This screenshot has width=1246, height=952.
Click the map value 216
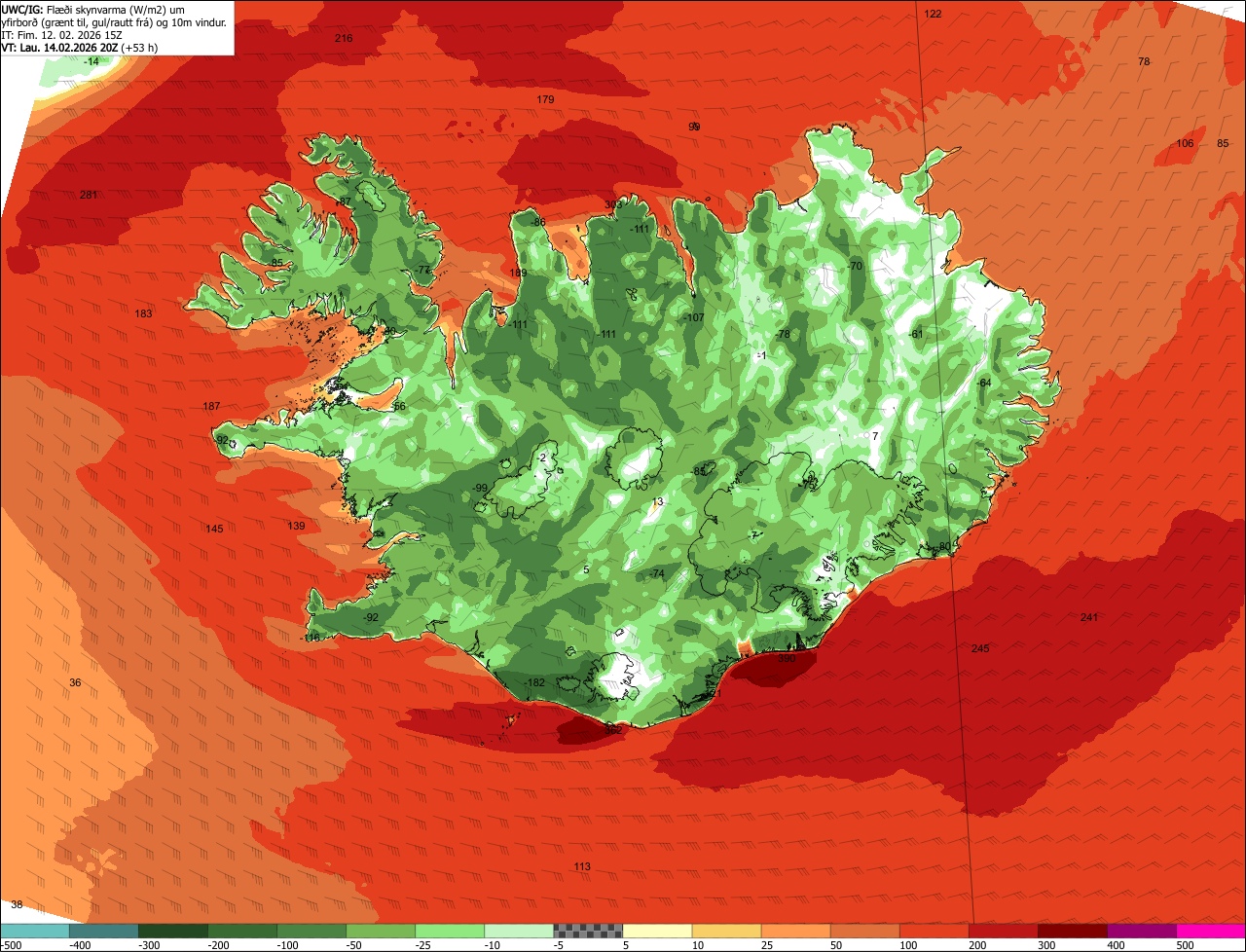point(344,38)
